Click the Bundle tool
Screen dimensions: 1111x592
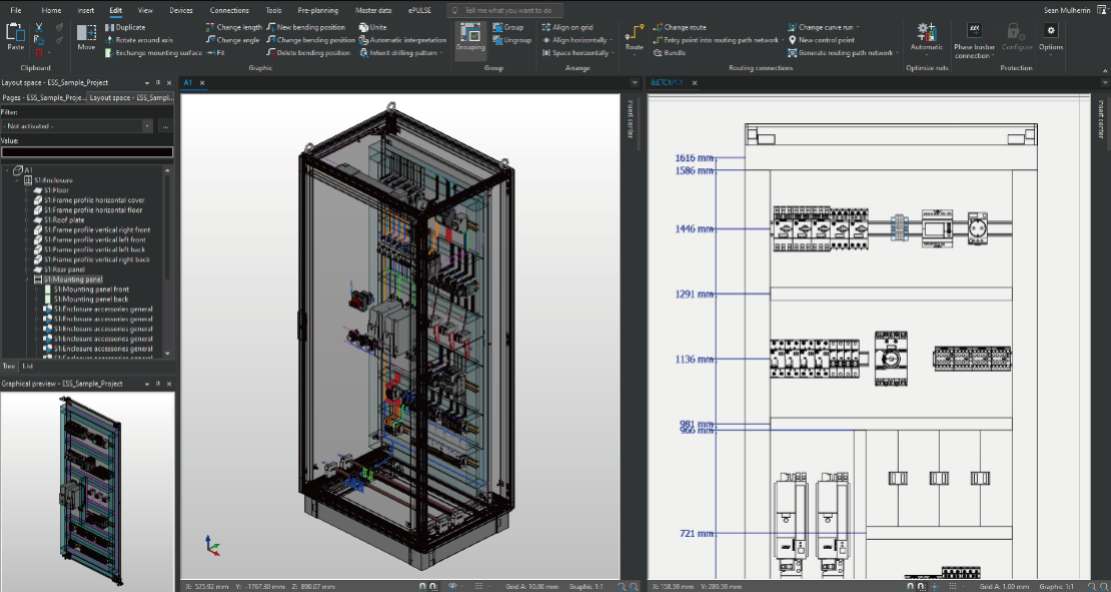(669, 52)
